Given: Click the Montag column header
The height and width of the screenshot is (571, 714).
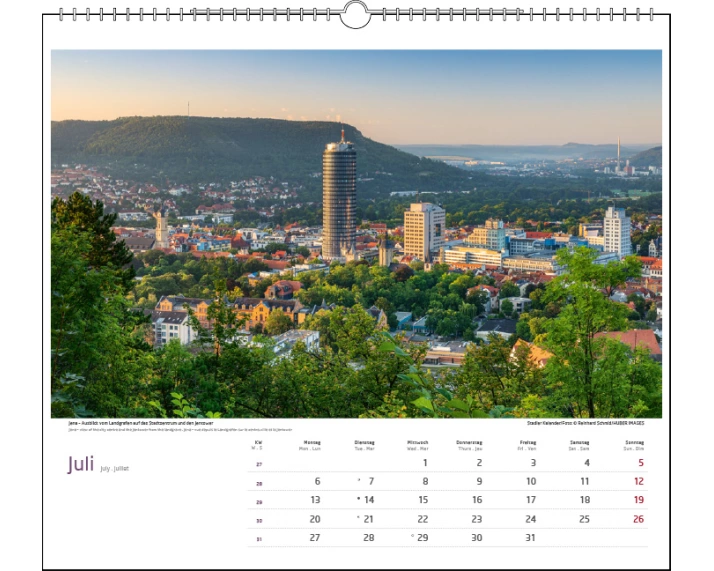Looking at the screenshot, I should click(x=312, y=444).
